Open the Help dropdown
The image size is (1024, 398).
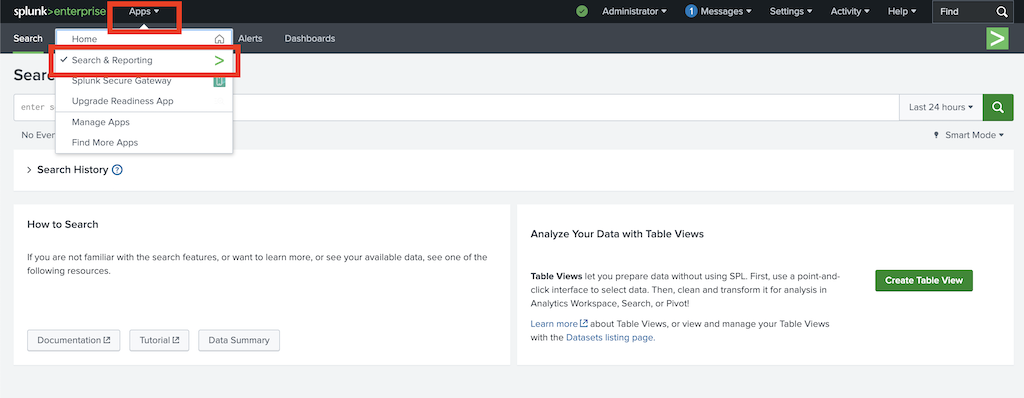(902, 11)
